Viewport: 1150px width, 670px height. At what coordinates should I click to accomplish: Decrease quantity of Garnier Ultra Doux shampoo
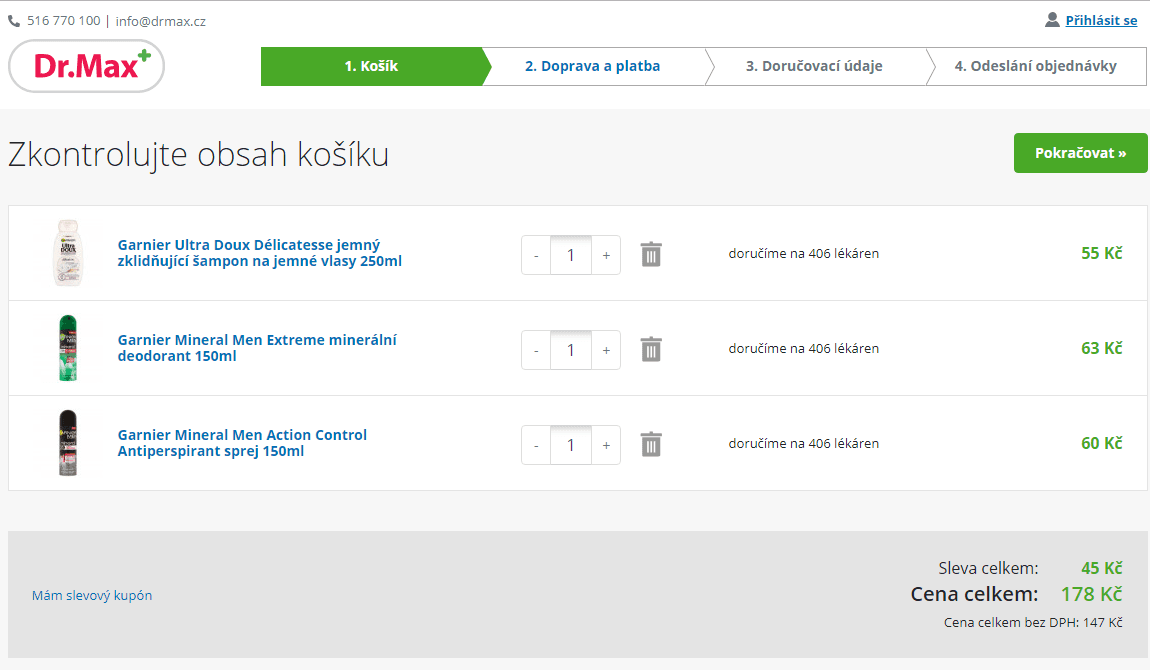pyautogui.click(x=536, y=255)
